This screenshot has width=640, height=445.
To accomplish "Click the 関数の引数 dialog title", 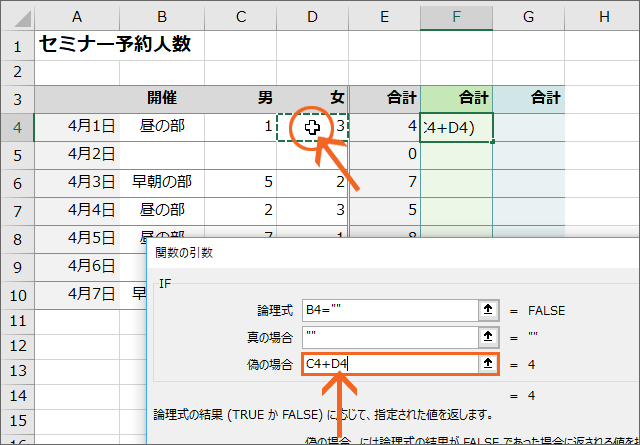I will [x=184, y=253].
